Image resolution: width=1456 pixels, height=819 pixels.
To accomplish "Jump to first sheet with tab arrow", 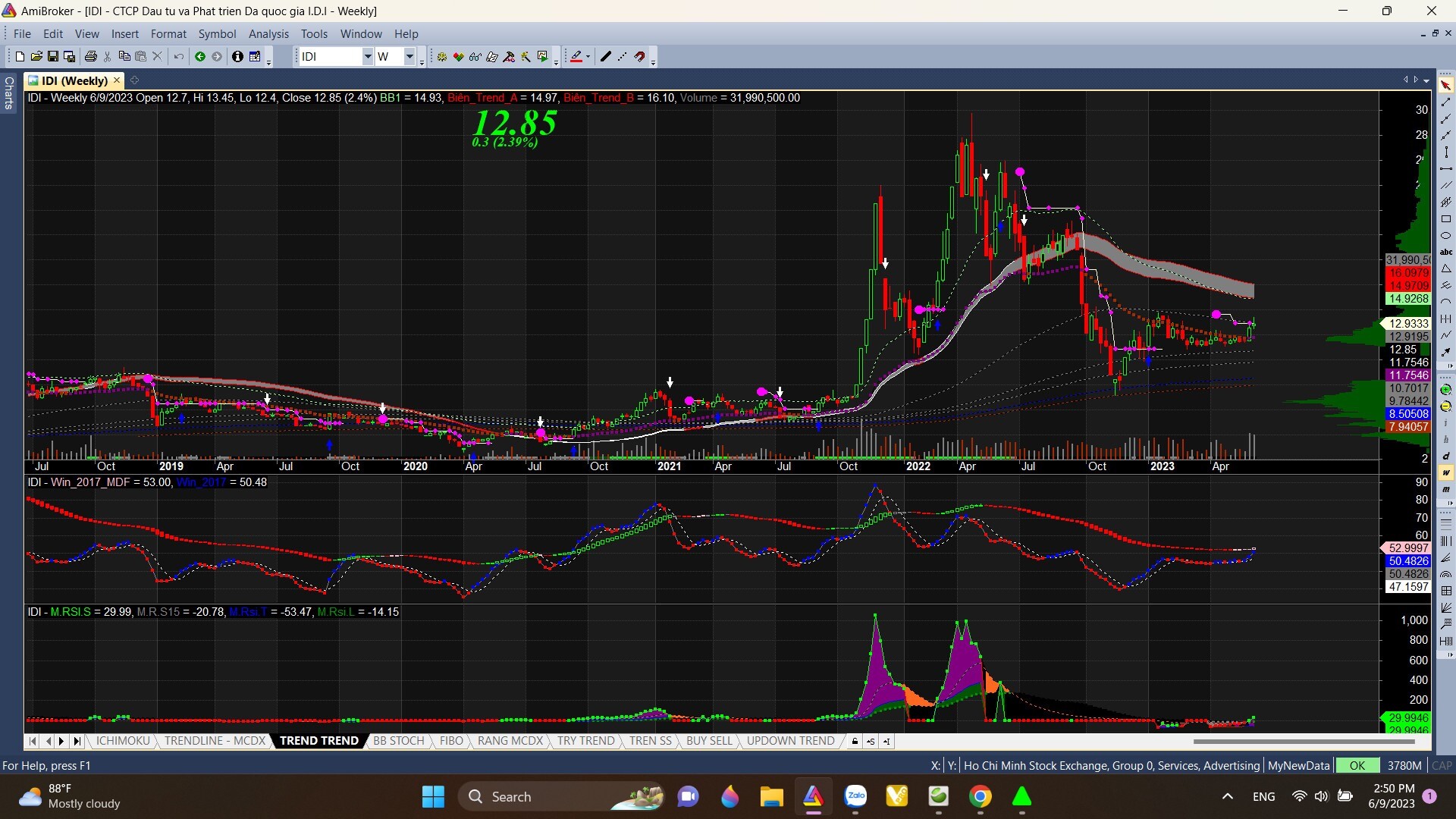I will pos(32,741).
